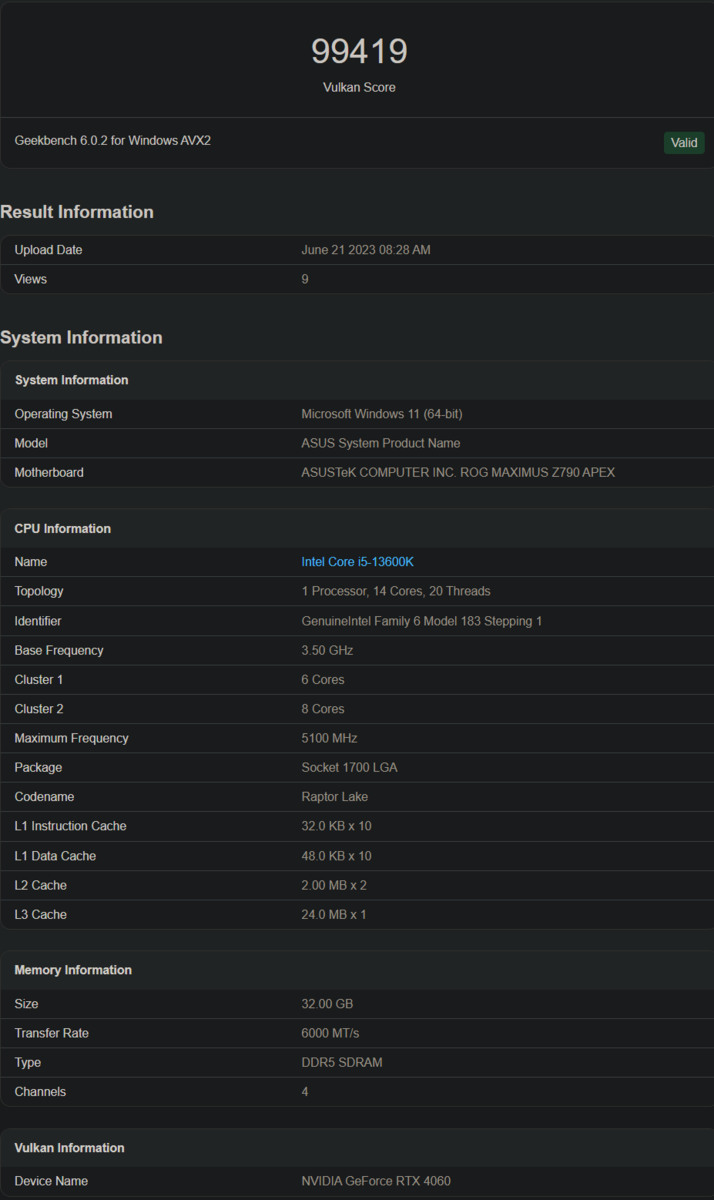714x1200 pixels.
Task: Select memory size value '32.00 GB'
Action: point(327,1004)
